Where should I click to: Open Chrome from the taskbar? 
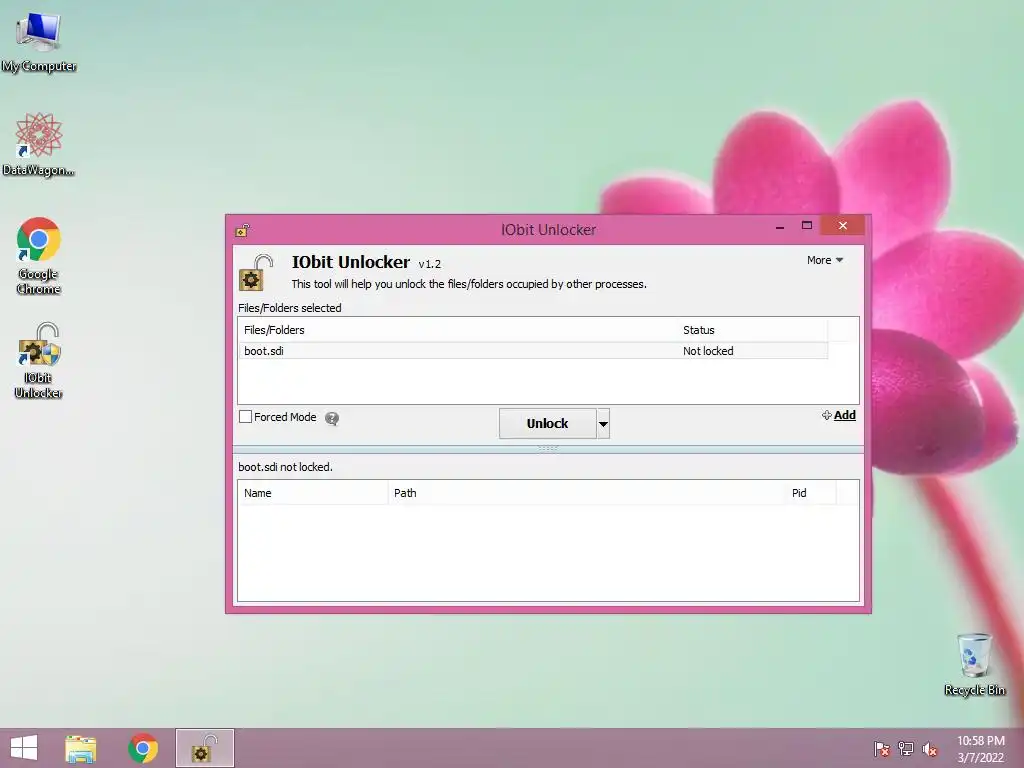pos(143,748)
